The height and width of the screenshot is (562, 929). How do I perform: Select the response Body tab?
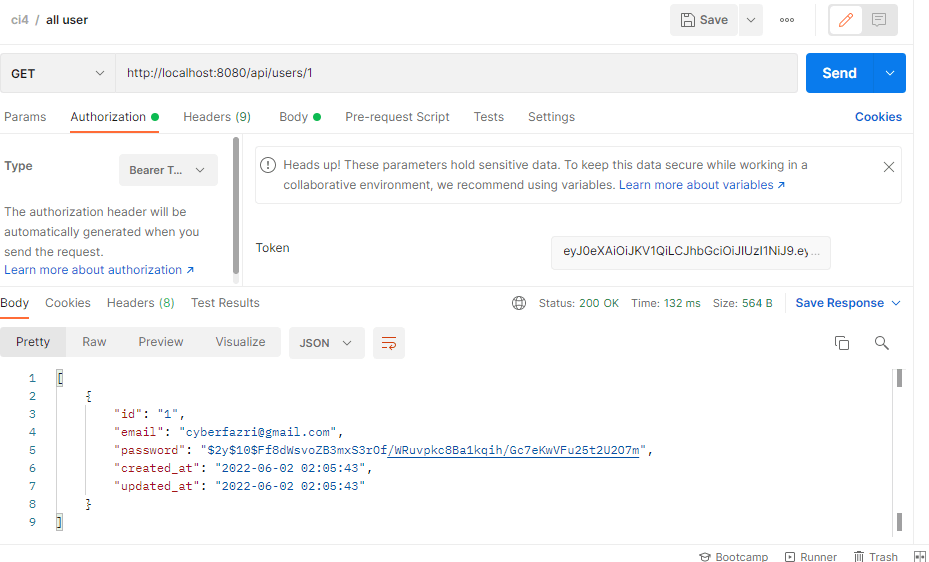[14, 303]
